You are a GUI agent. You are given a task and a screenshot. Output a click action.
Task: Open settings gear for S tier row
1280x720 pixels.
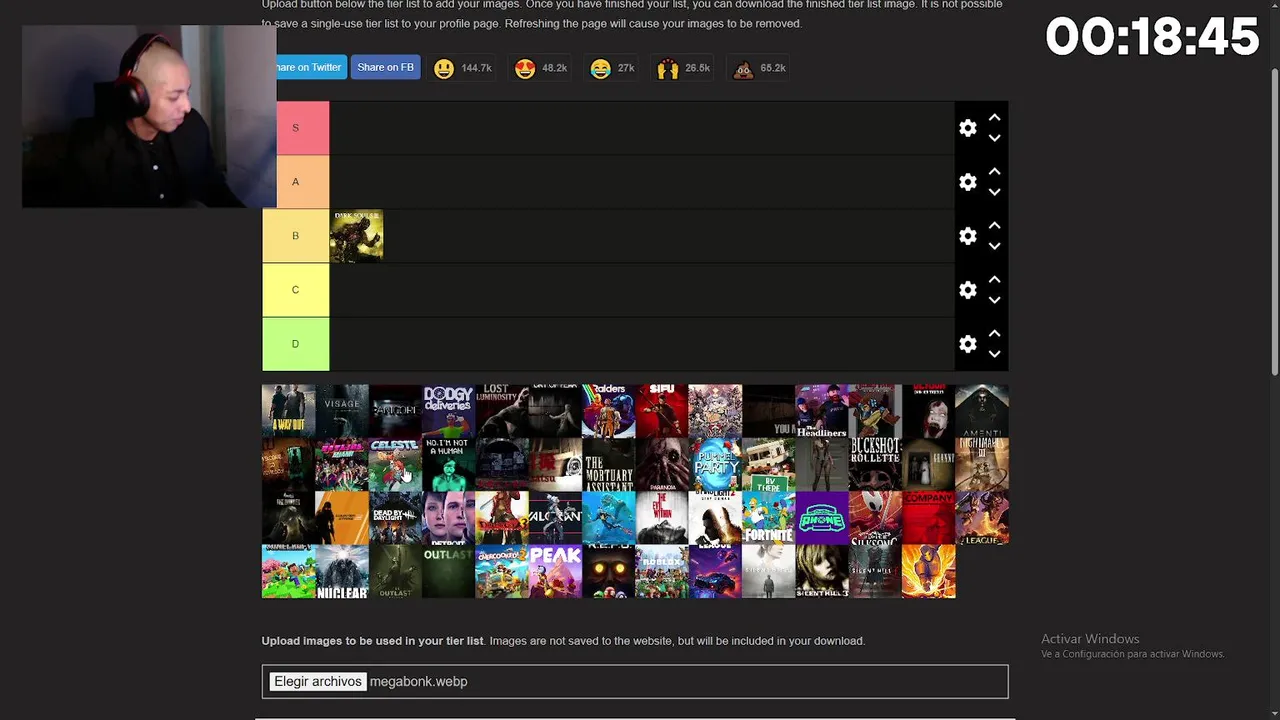click(967, 128)
